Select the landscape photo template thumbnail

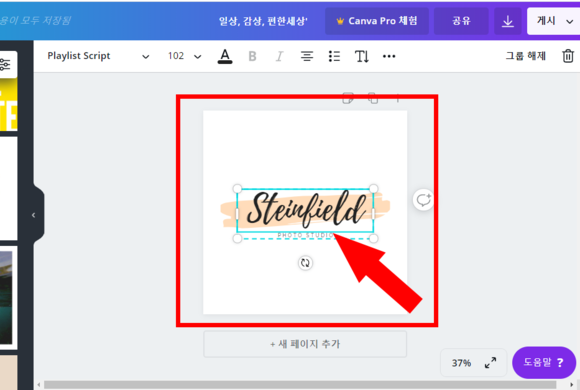tap(7, 297)
